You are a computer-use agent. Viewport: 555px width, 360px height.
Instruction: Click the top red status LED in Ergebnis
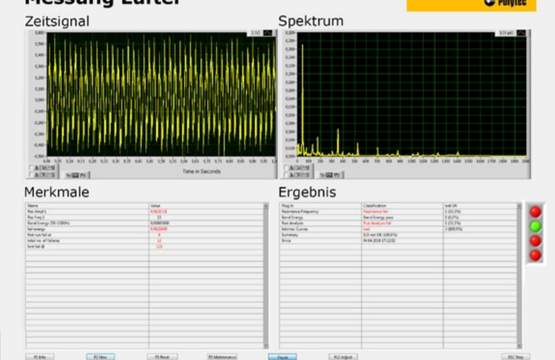[536, 212]
